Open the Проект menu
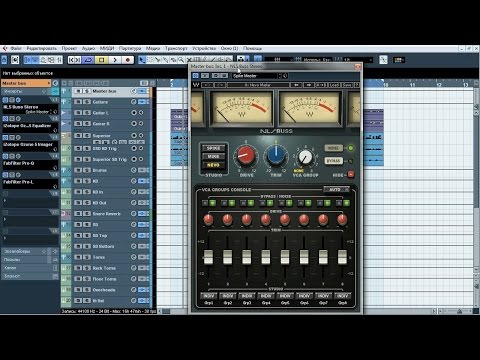480x360 pixels. pos(69,48)
